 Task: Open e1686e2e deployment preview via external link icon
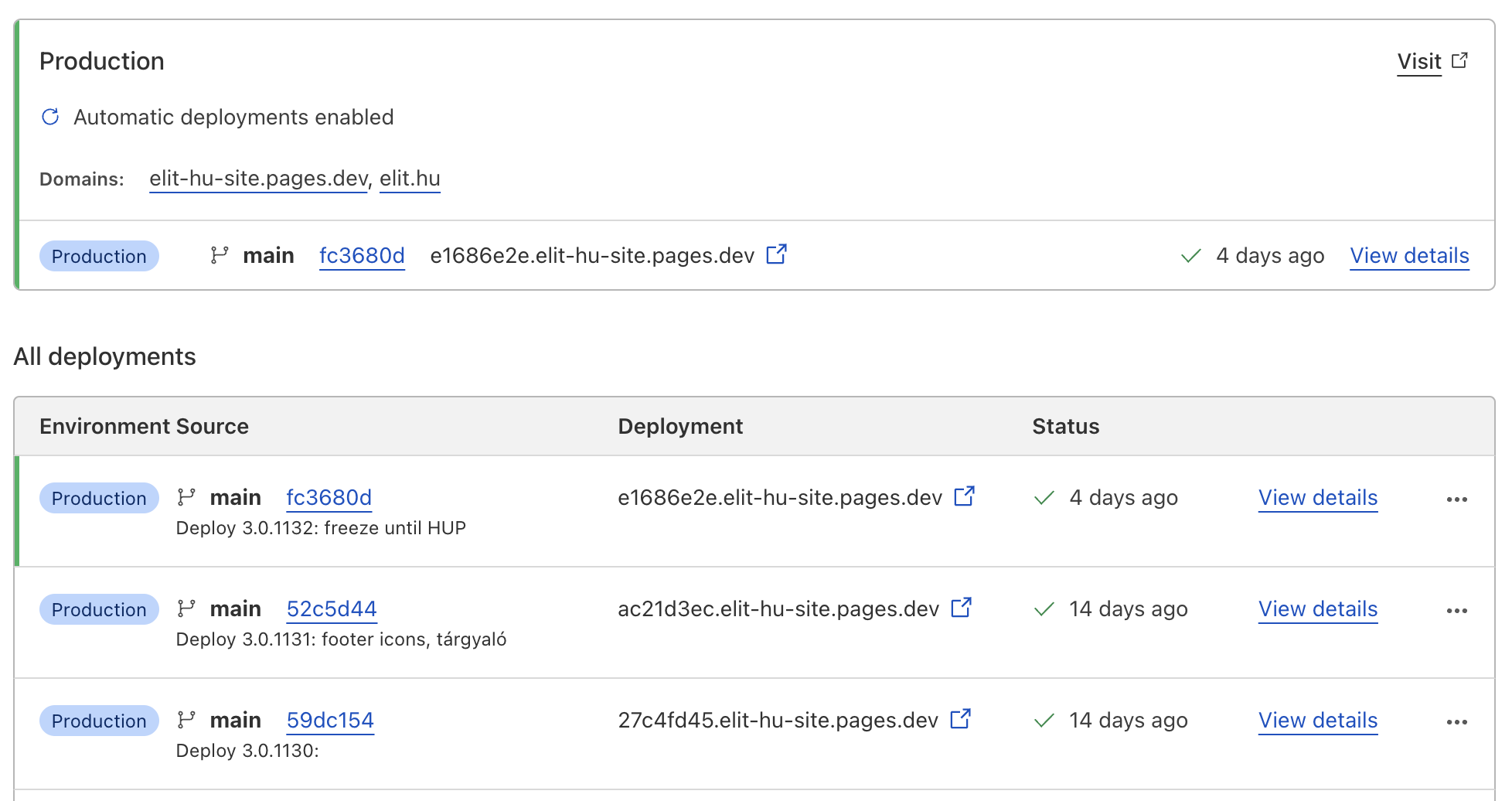[778, 254]
